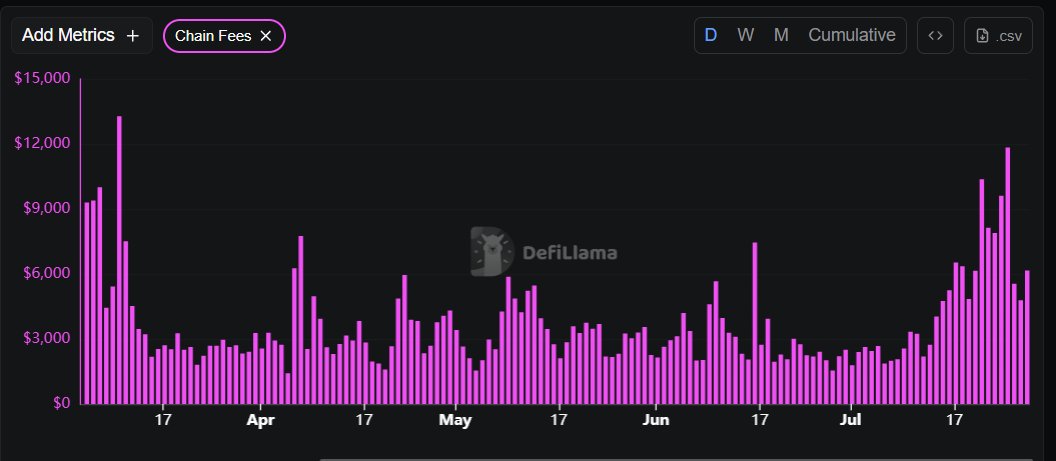The width and height of the screenshot is (1056, 461).
Task: Click the $15,000 y-axis label
Action: (42, 78)
